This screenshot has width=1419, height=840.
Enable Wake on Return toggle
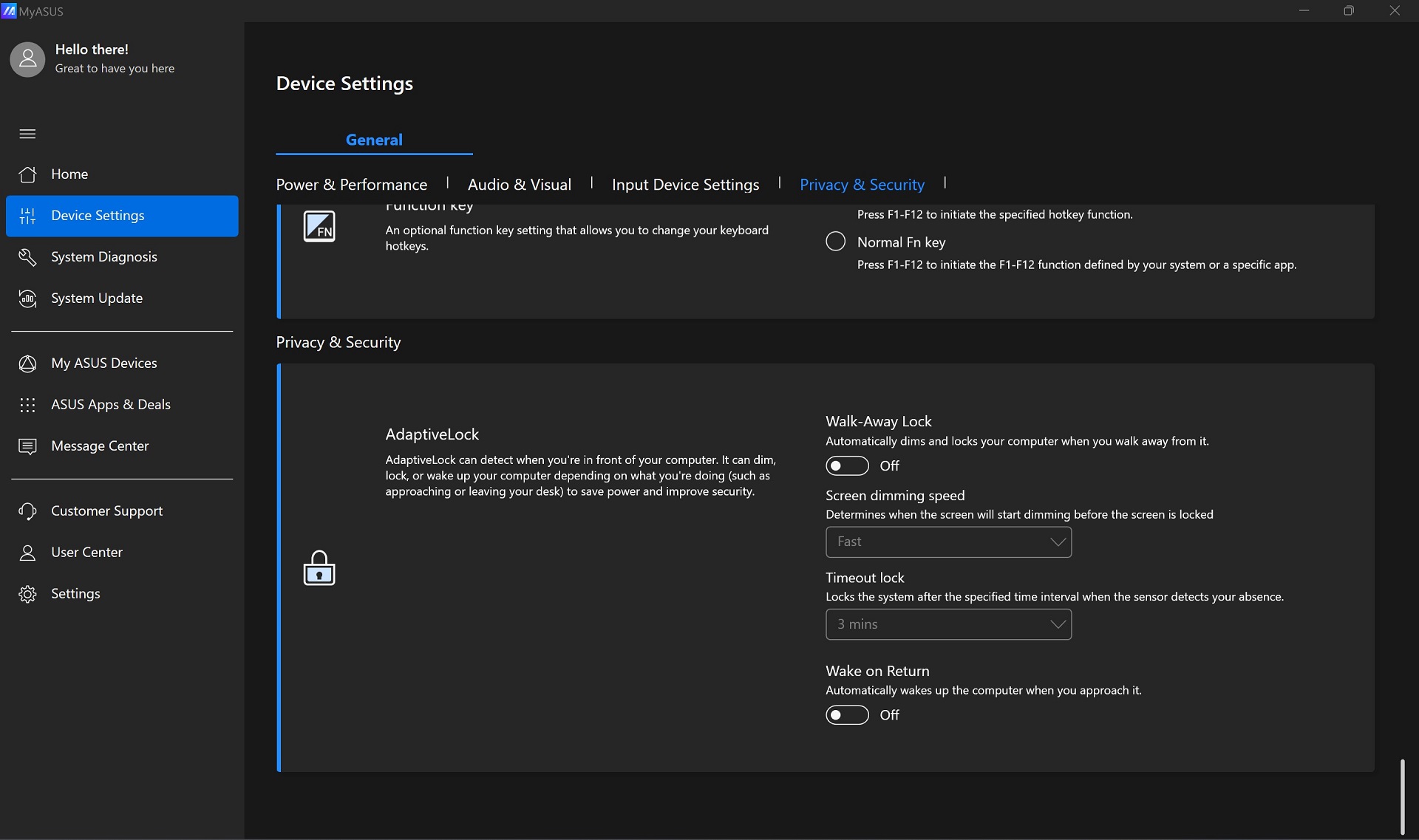click(x=847, y=715)
